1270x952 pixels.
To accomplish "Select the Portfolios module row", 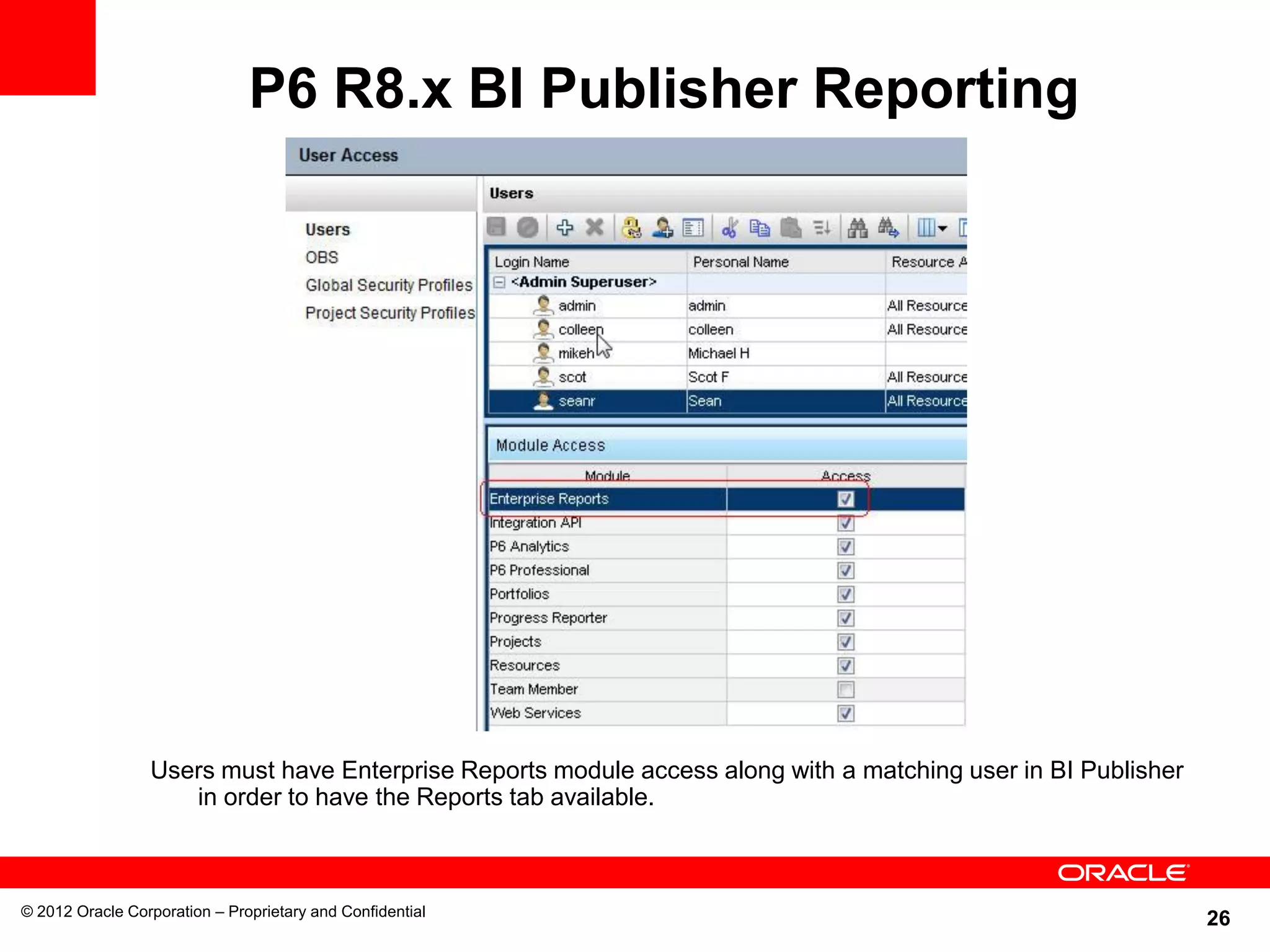I will tap(727, 594).
